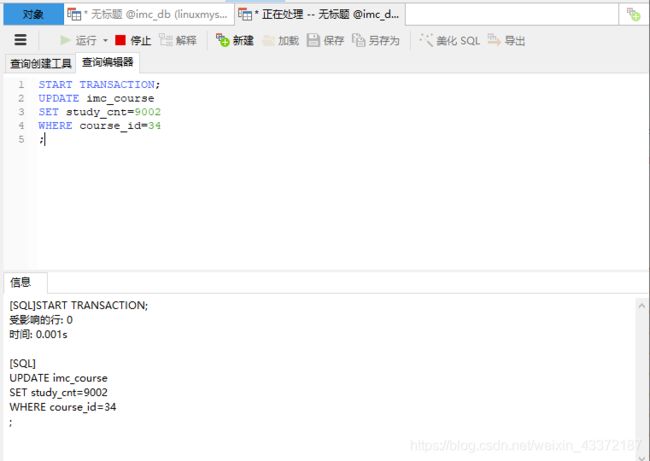Click the Save As (另存为) icon
The width and height of the screenshot is (650, 461).
coord(359,40)
